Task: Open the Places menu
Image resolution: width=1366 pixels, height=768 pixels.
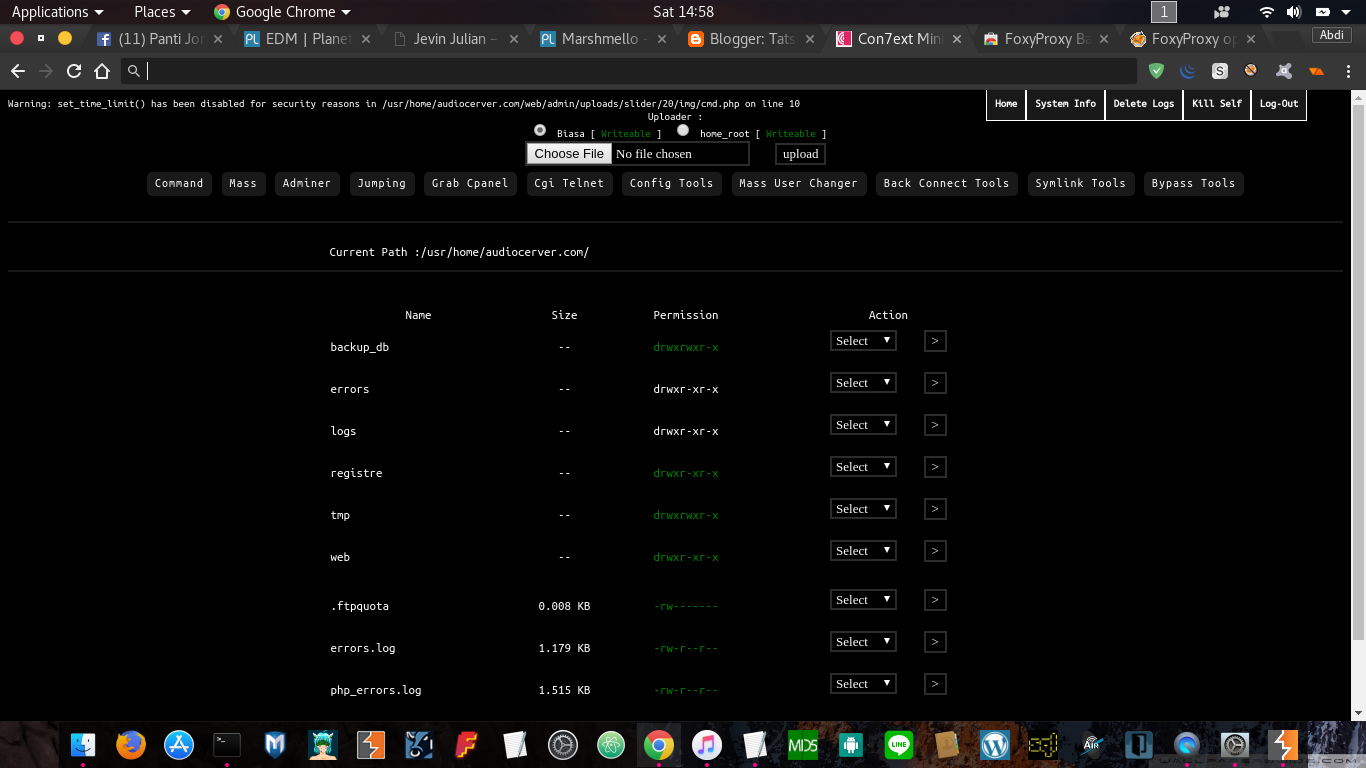Action: (162, 12)
